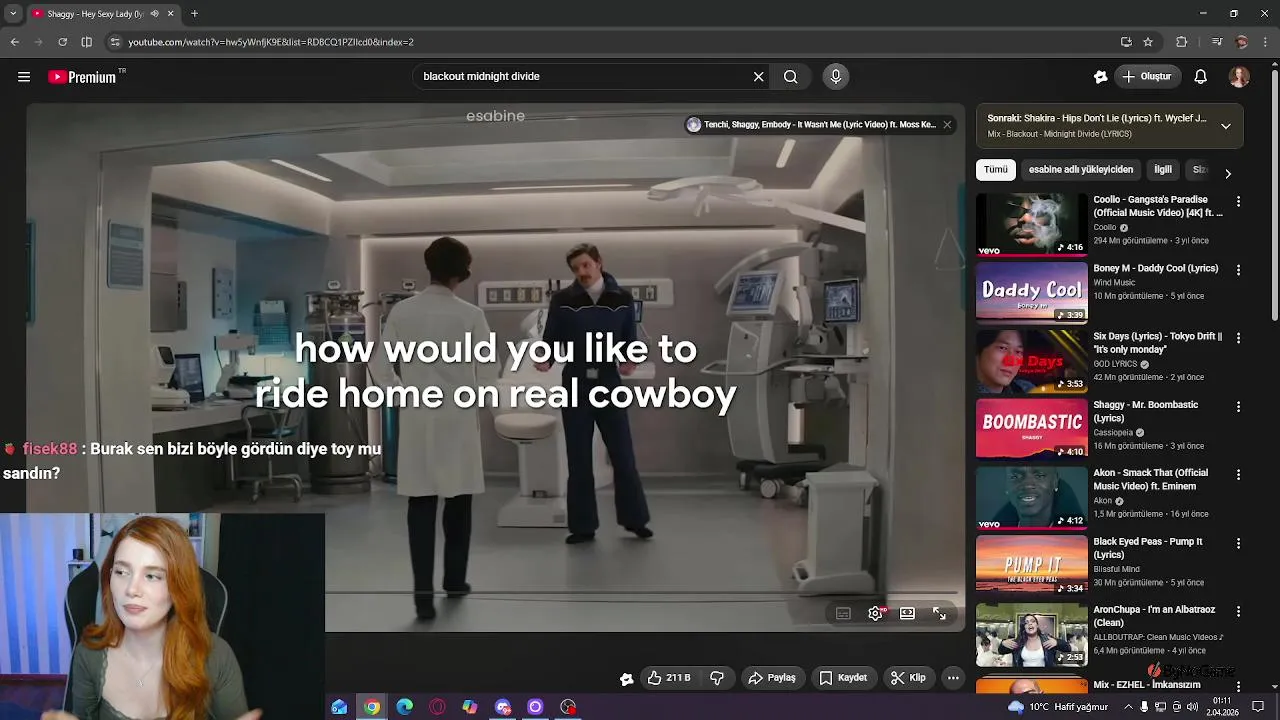
Task: Open Boombastic video thumbnail
Action: (1031, 430)
